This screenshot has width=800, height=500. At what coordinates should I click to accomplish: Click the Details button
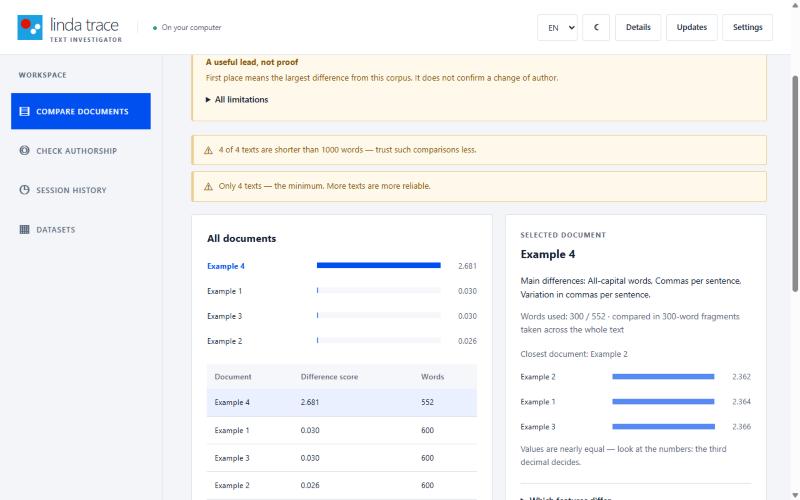point(638,28)
